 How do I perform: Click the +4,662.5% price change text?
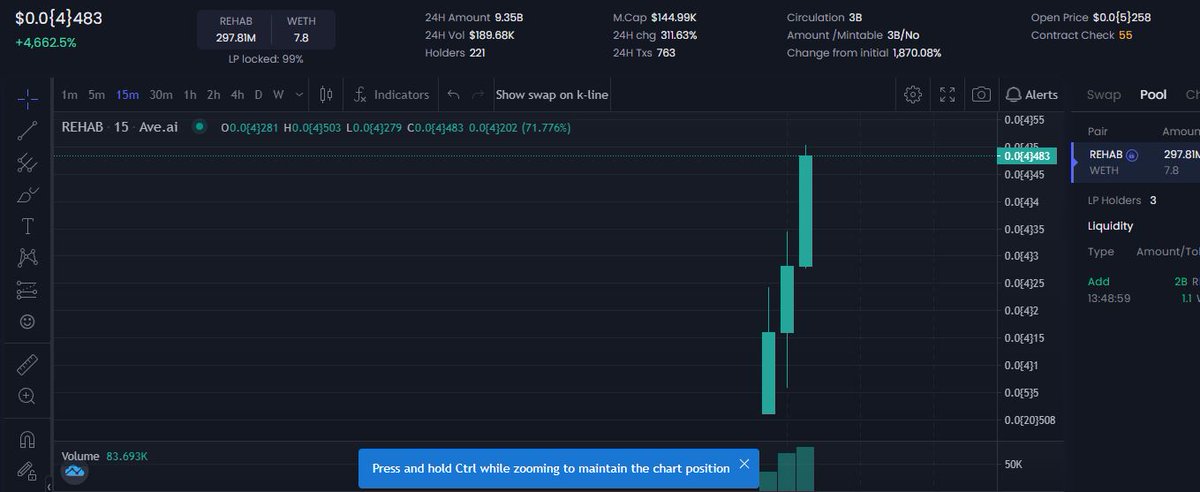coord(45,43)
